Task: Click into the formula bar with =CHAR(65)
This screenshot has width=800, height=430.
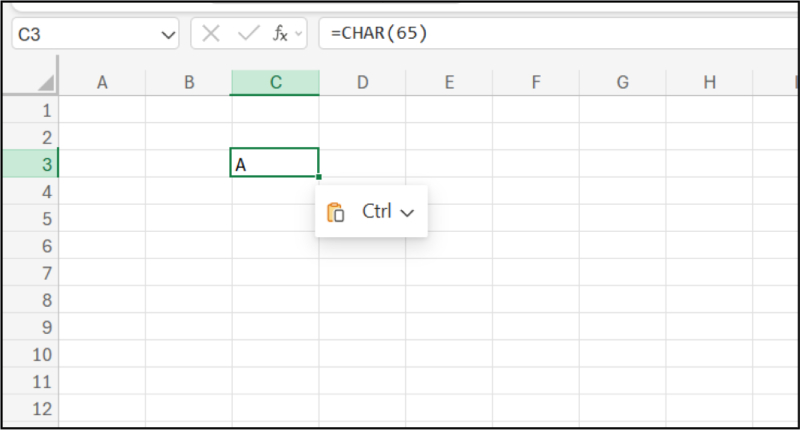Action: click(x=550, y=34)
